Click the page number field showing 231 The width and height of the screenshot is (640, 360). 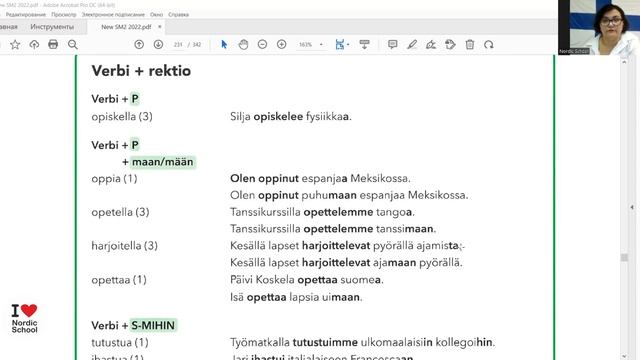tap(178, 44)
